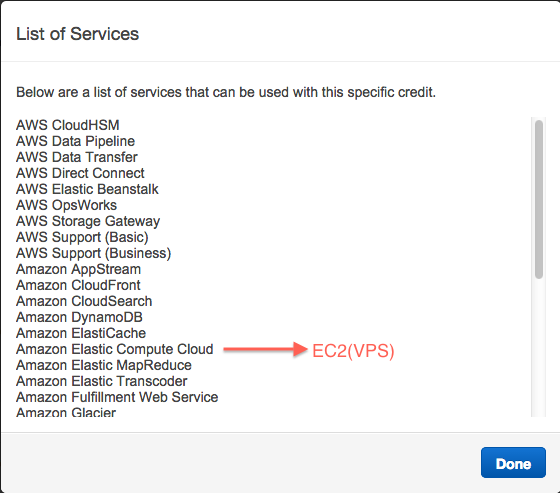
Task: Select AWS CloudHSM in the list
Action: (x=68, y=125)
